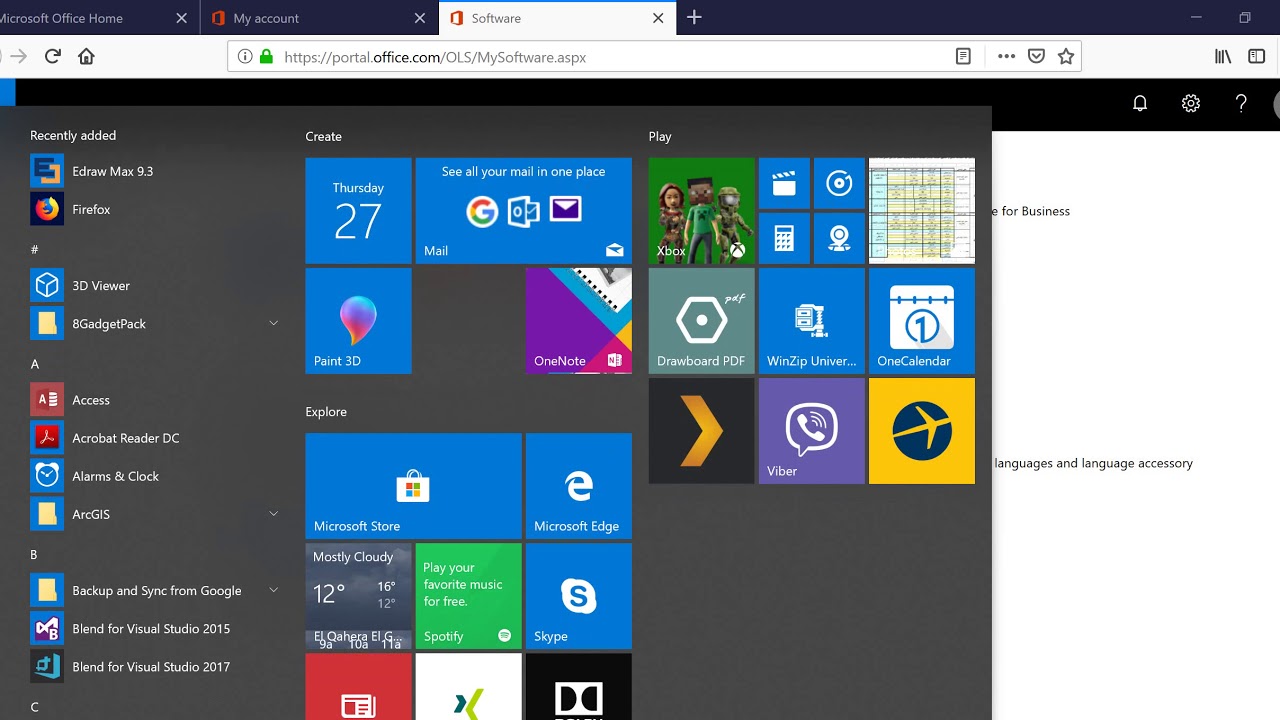Click the letter B group header

pos(34,554)
